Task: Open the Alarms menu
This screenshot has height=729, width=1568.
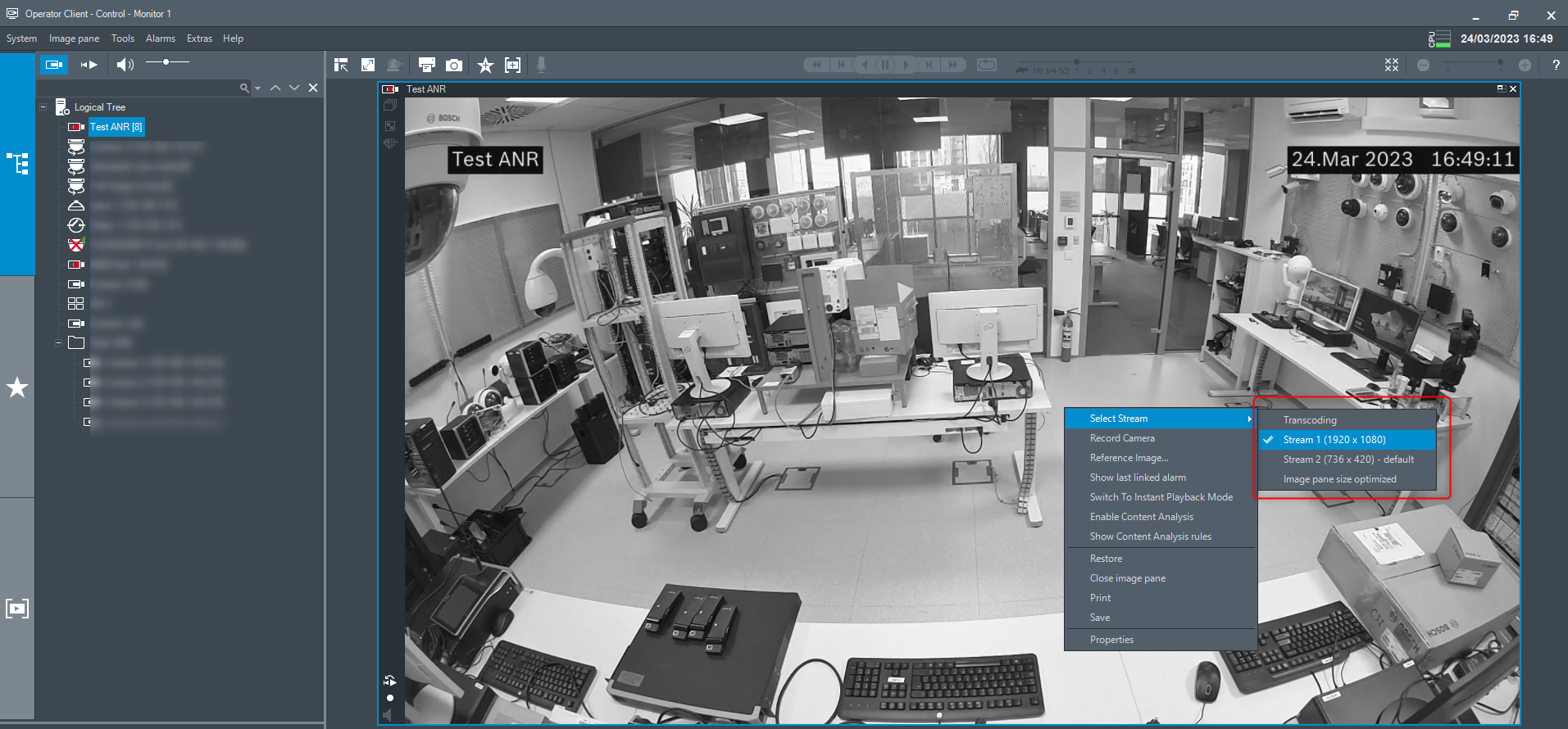Action: [160, 38]
